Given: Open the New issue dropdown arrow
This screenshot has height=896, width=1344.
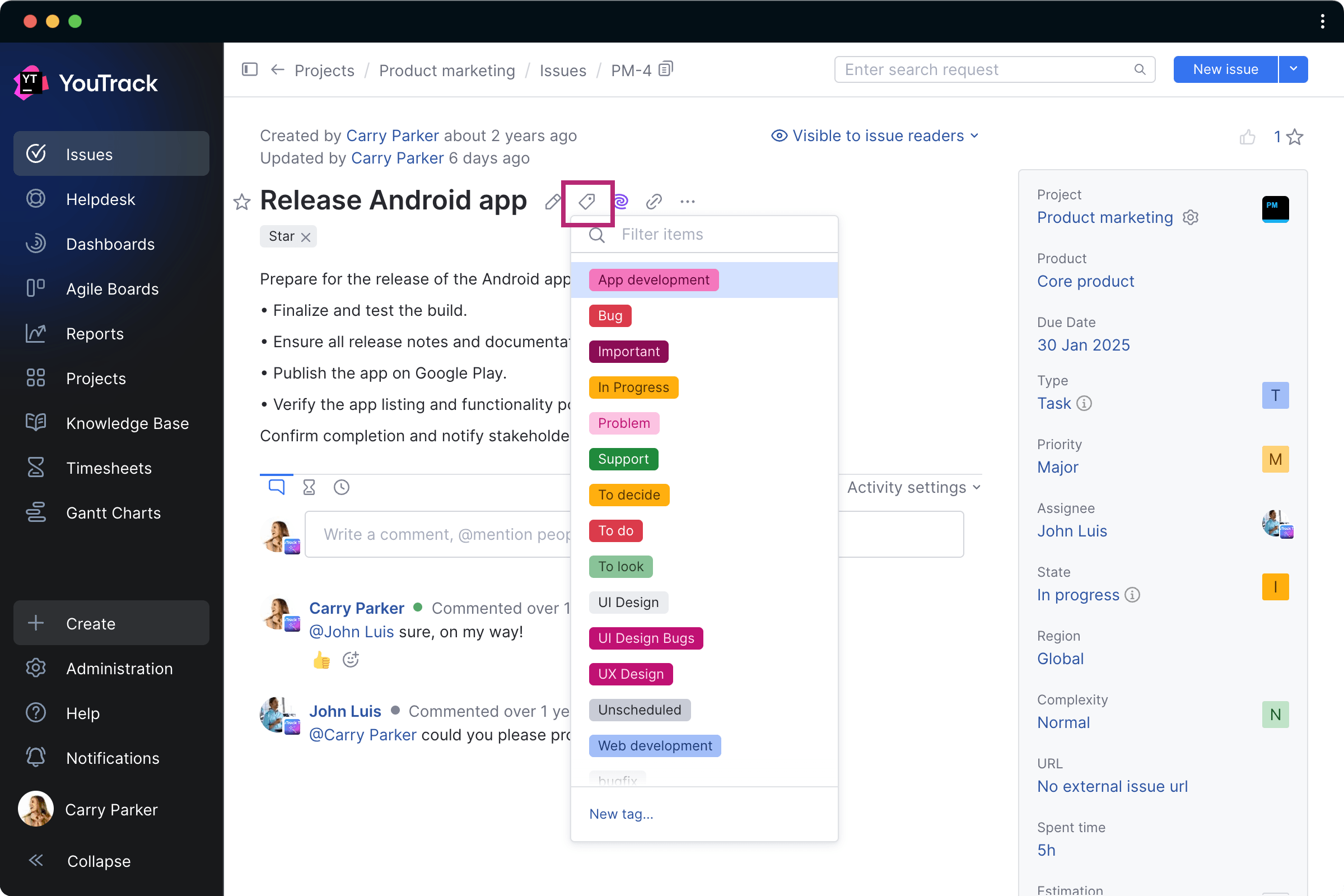Looking at the screenshot, I should click(1293, 69).
